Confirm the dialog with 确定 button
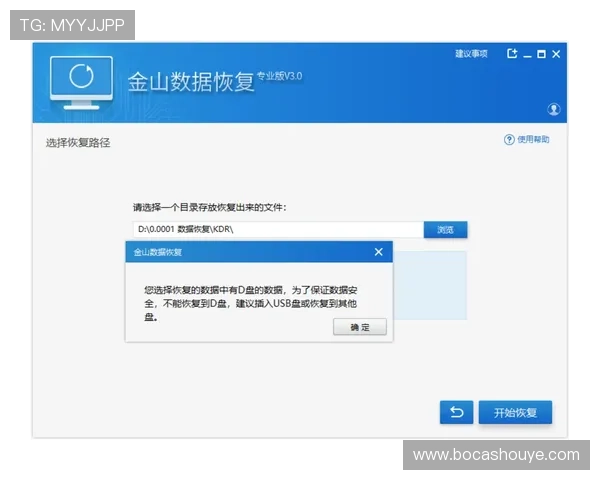Screen dimensions: 600x480 coord(360,327)
